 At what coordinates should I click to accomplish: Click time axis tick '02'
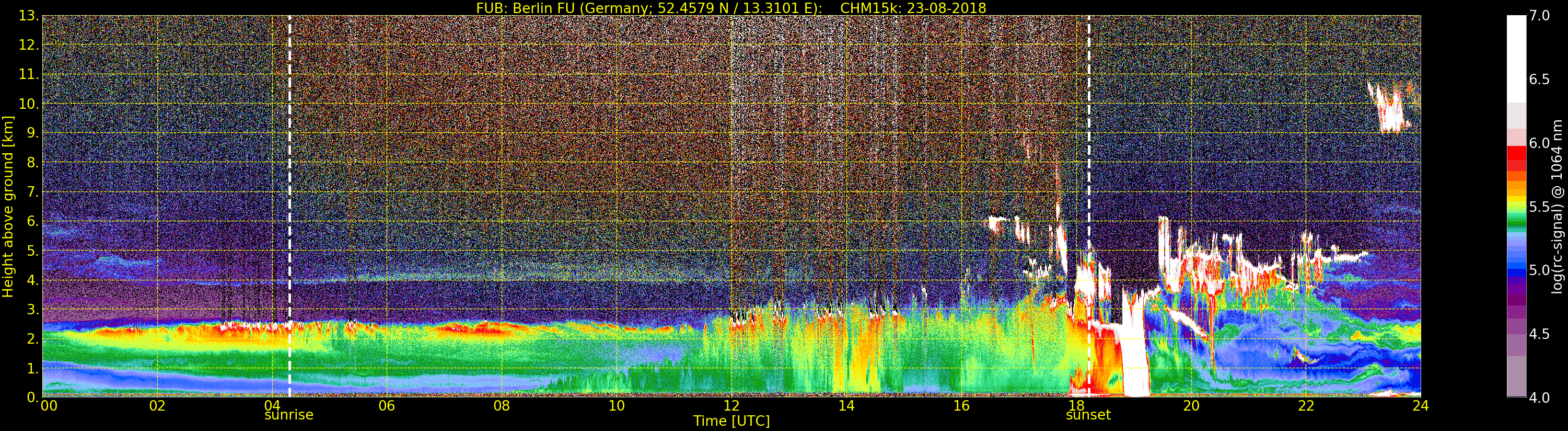(158, 406)
